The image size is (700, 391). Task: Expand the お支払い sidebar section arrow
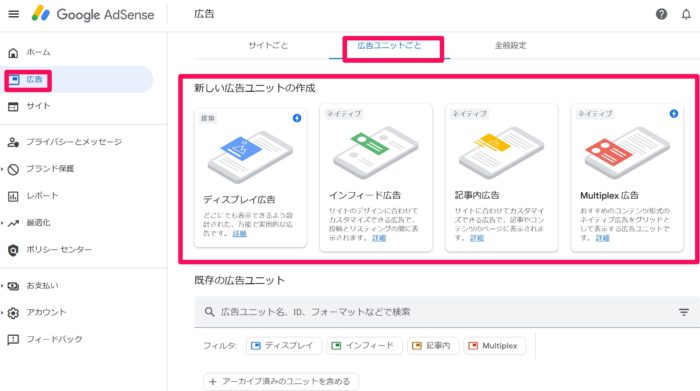point(2,286)
